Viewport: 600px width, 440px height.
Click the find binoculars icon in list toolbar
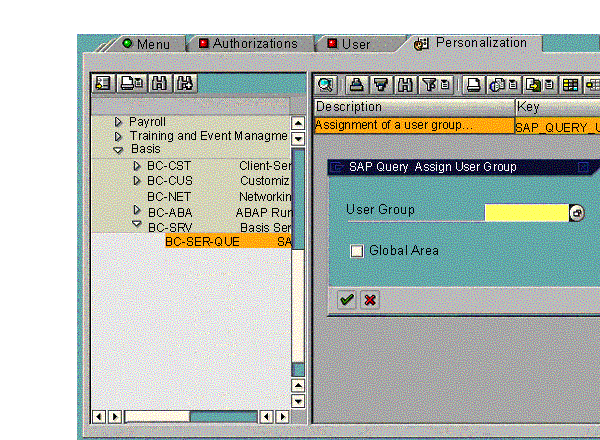406,84
